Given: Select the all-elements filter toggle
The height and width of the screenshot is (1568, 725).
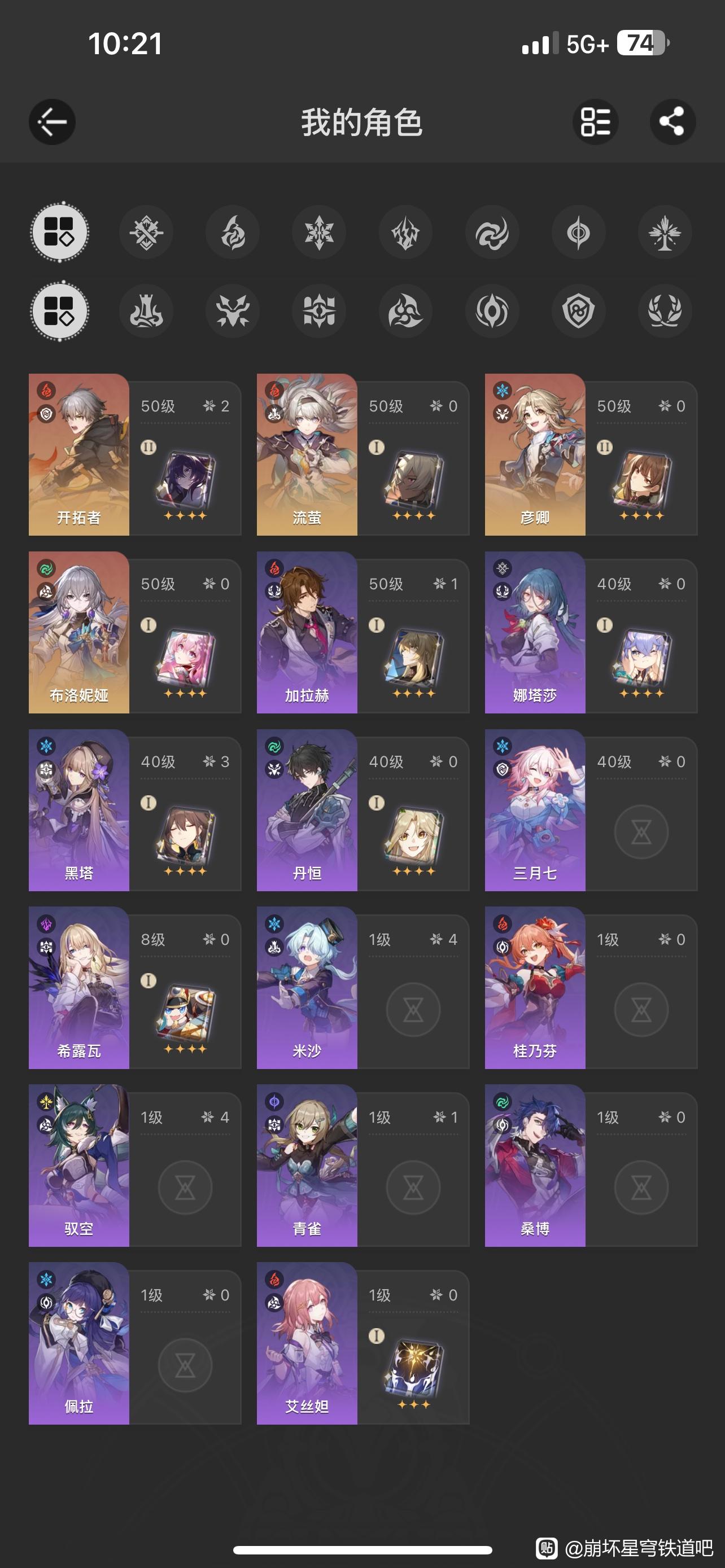Looking at the screenshot, I should pos(60,233).
